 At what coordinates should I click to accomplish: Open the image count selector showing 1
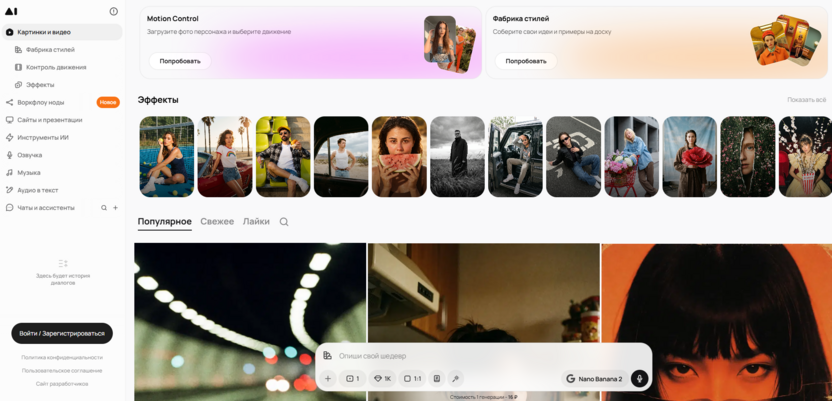point(352,379)
